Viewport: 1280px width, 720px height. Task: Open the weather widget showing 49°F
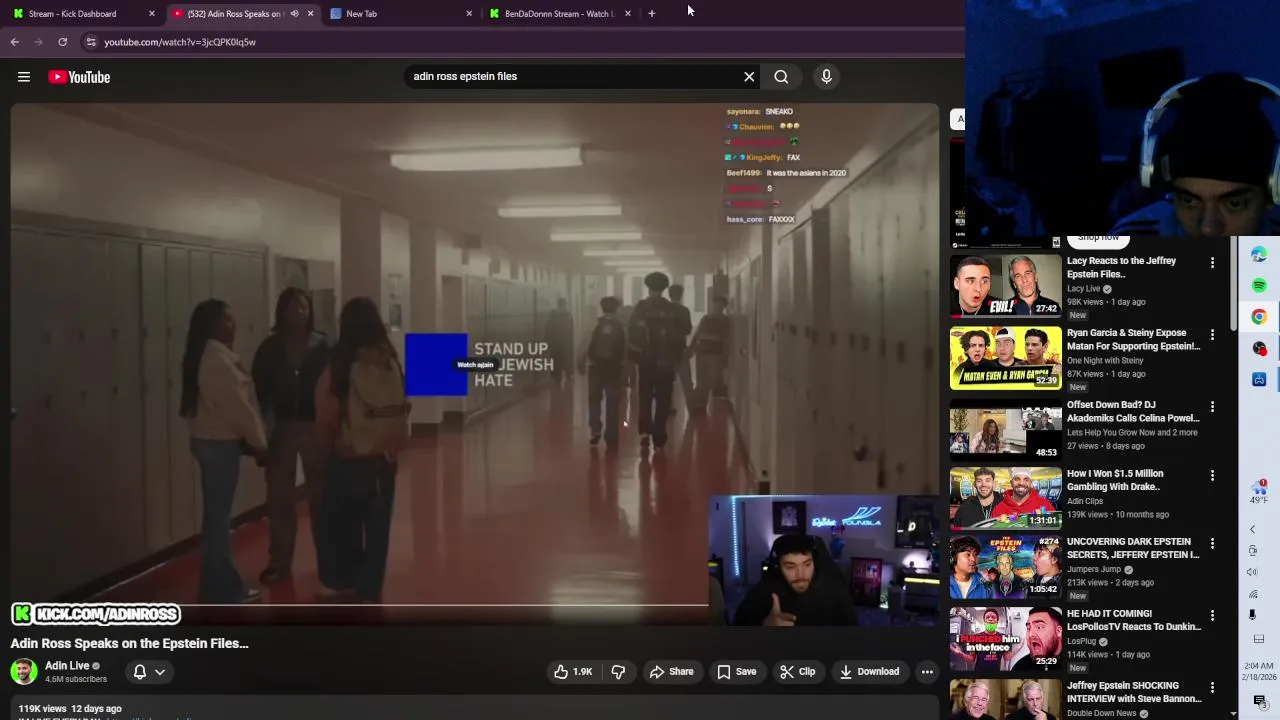(1259, 492)
